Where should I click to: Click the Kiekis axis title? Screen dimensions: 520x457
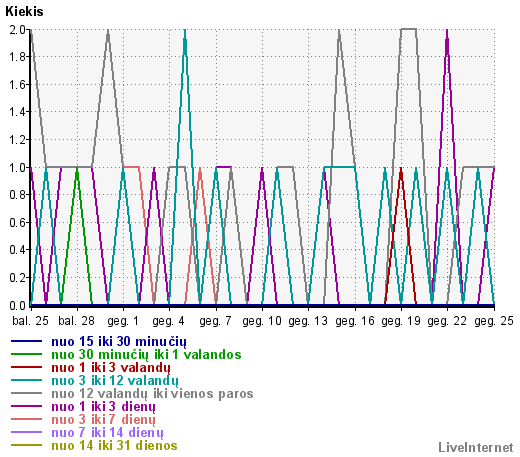[x=24, y=12]
